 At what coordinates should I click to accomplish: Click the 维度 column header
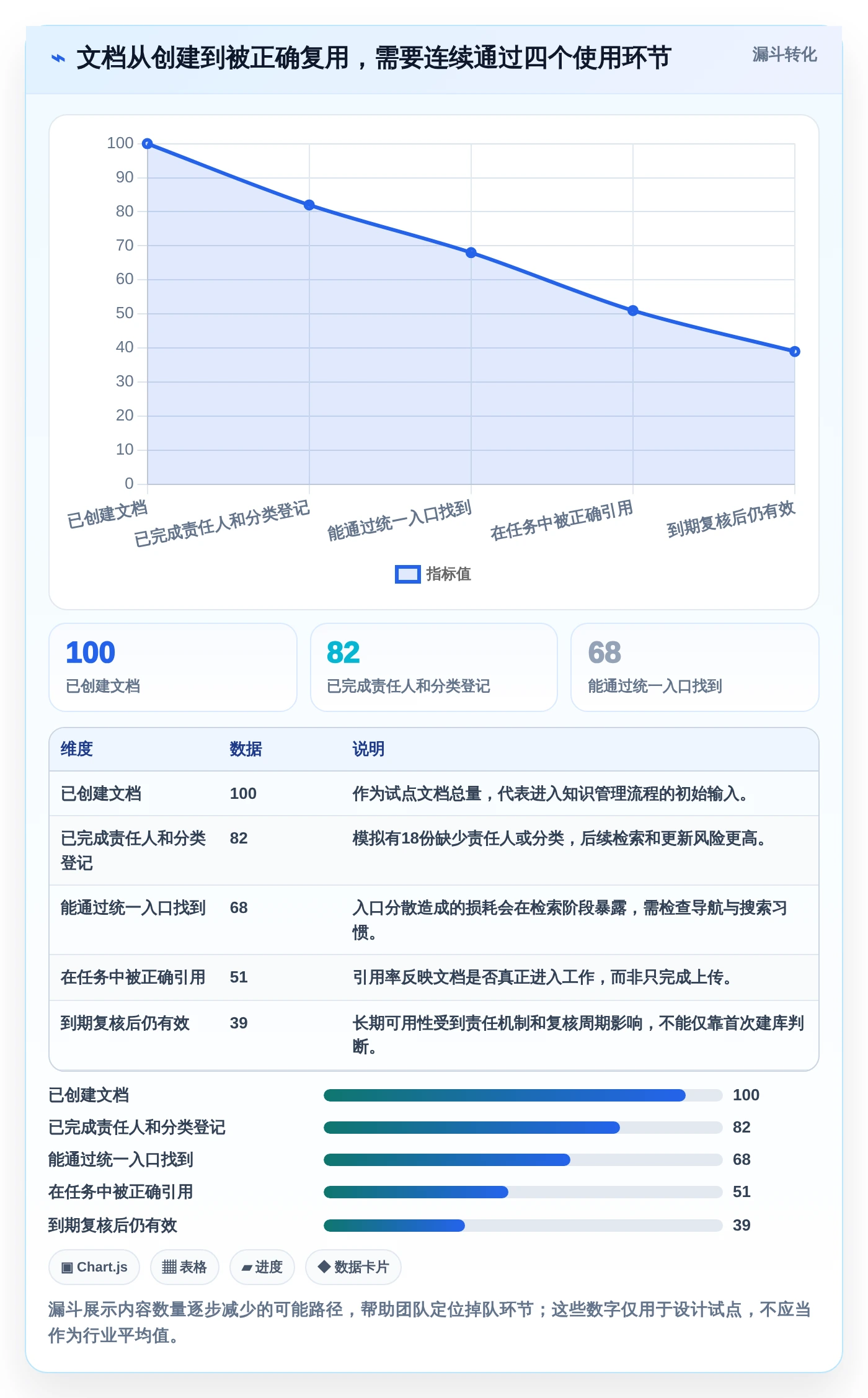(77, 749)
